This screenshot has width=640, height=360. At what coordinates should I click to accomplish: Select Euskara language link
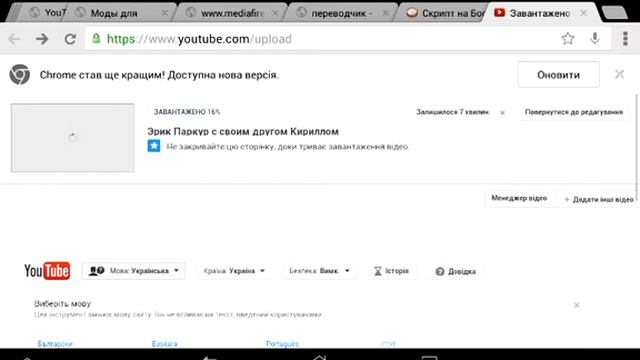click(x=164, y=344)
